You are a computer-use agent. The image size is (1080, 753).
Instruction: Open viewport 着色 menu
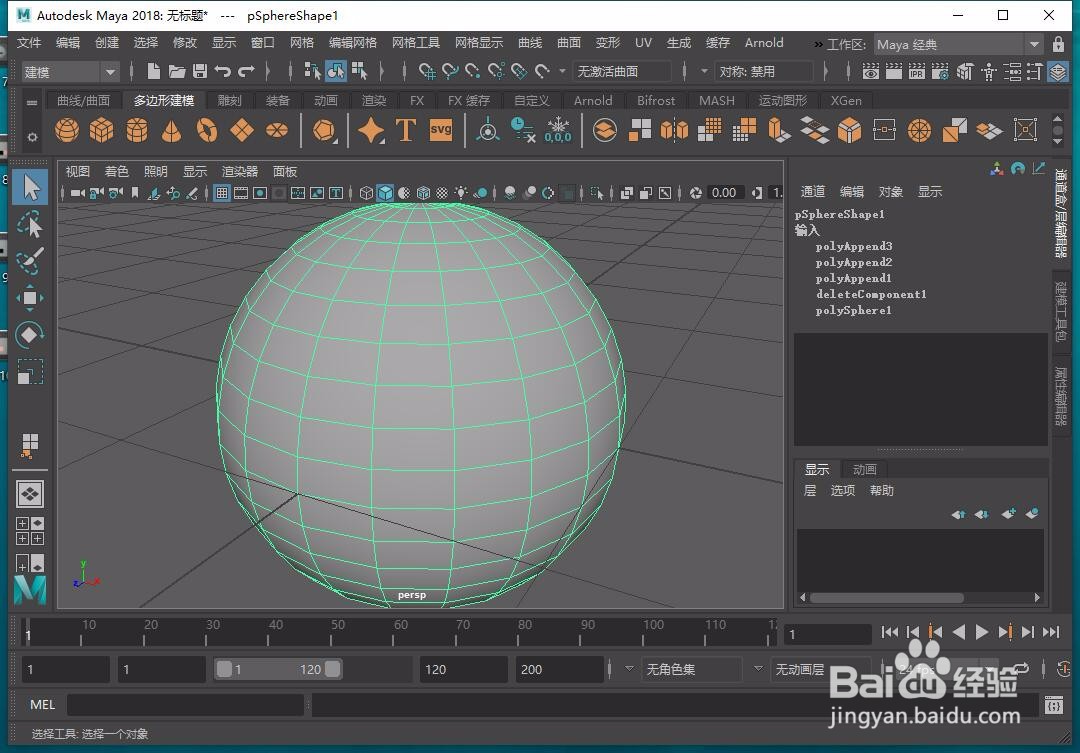click(x=116, y=172)
